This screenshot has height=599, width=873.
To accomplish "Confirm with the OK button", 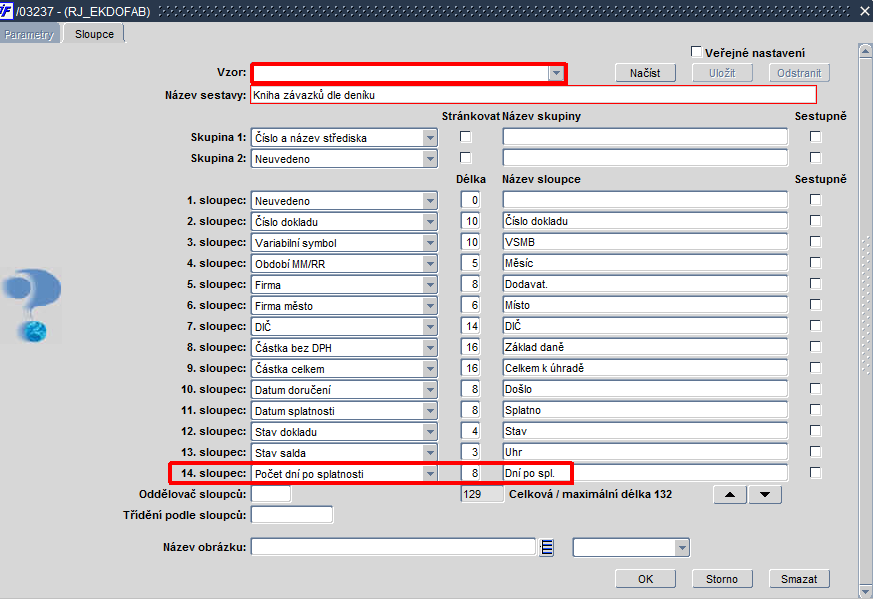I will tap(645, 579).
